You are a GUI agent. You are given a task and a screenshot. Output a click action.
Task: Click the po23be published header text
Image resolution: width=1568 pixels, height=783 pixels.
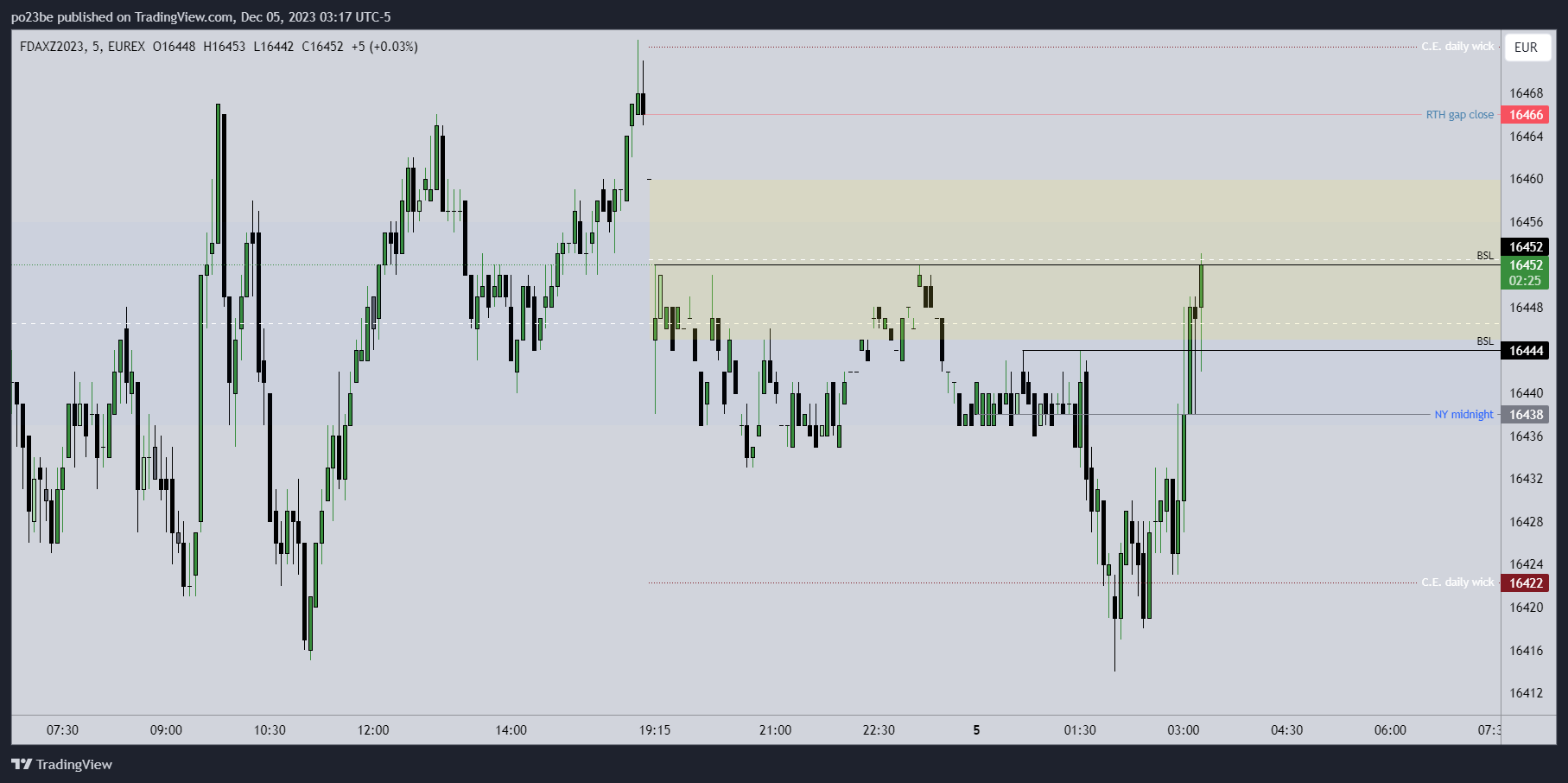coord(200,17)
